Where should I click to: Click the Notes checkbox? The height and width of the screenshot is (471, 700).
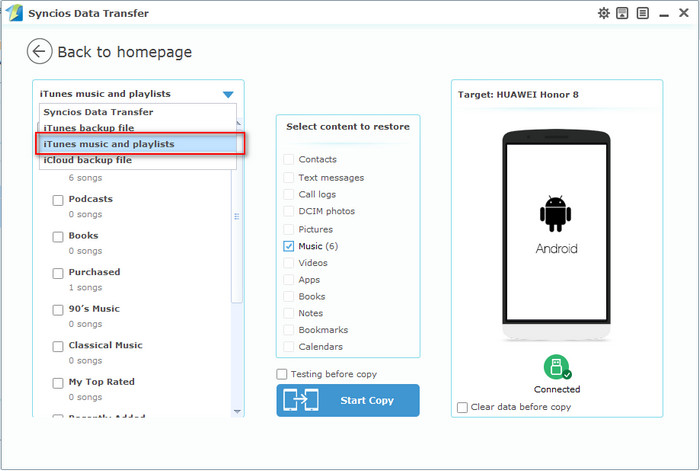pos(288,313)
